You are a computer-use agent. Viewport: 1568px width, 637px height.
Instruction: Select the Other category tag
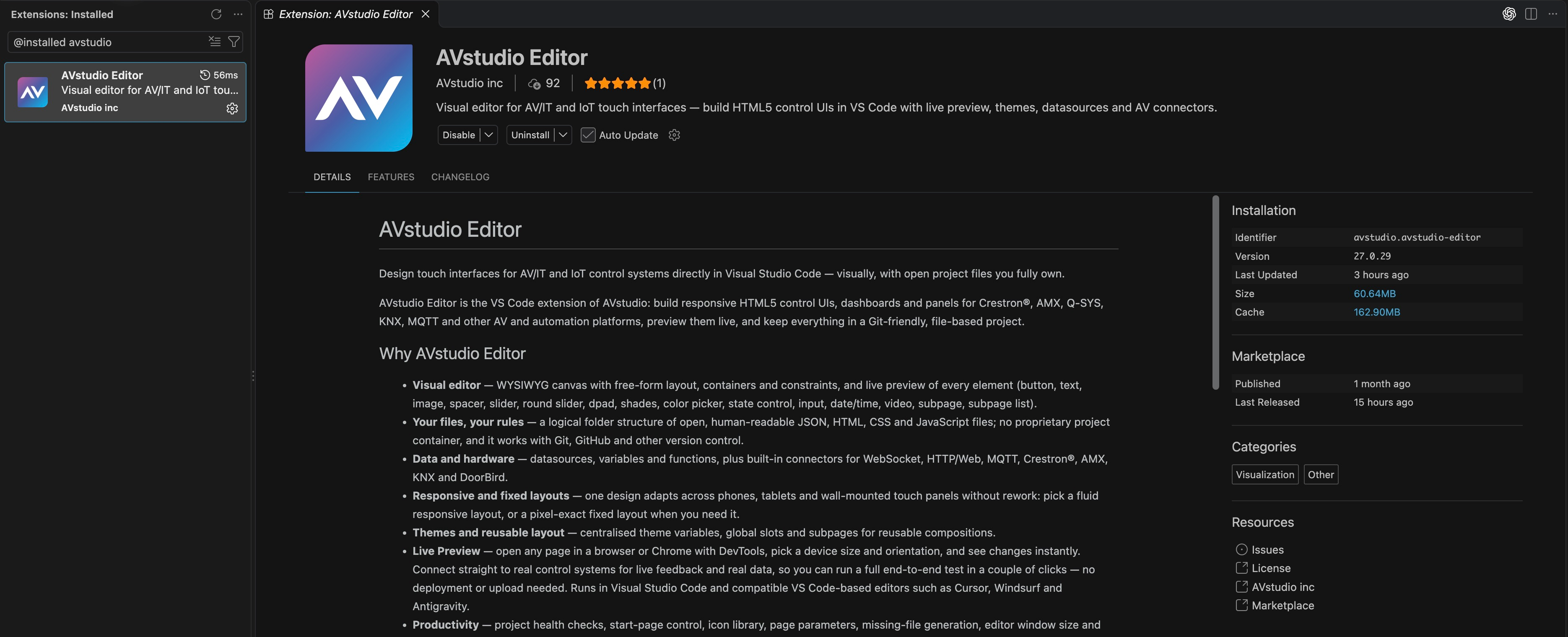coord(1320,474)
